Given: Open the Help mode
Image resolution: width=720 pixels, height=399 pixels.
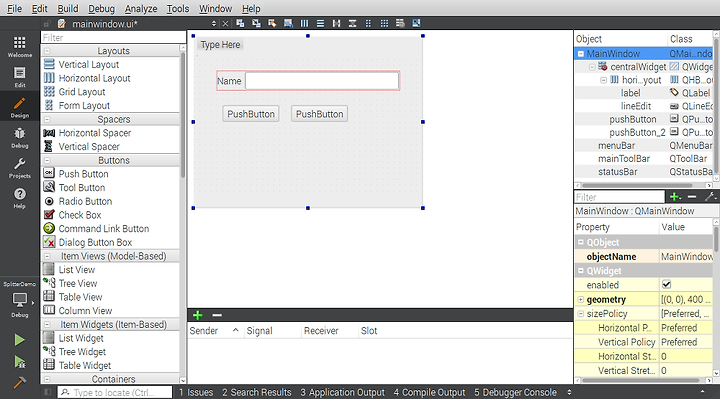Looking at the screenshot, I should [20, 198].
